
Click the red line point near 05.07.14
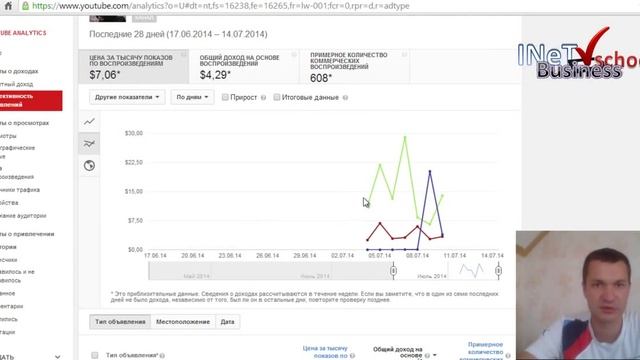pyautogui.click(x=380, y=223)
